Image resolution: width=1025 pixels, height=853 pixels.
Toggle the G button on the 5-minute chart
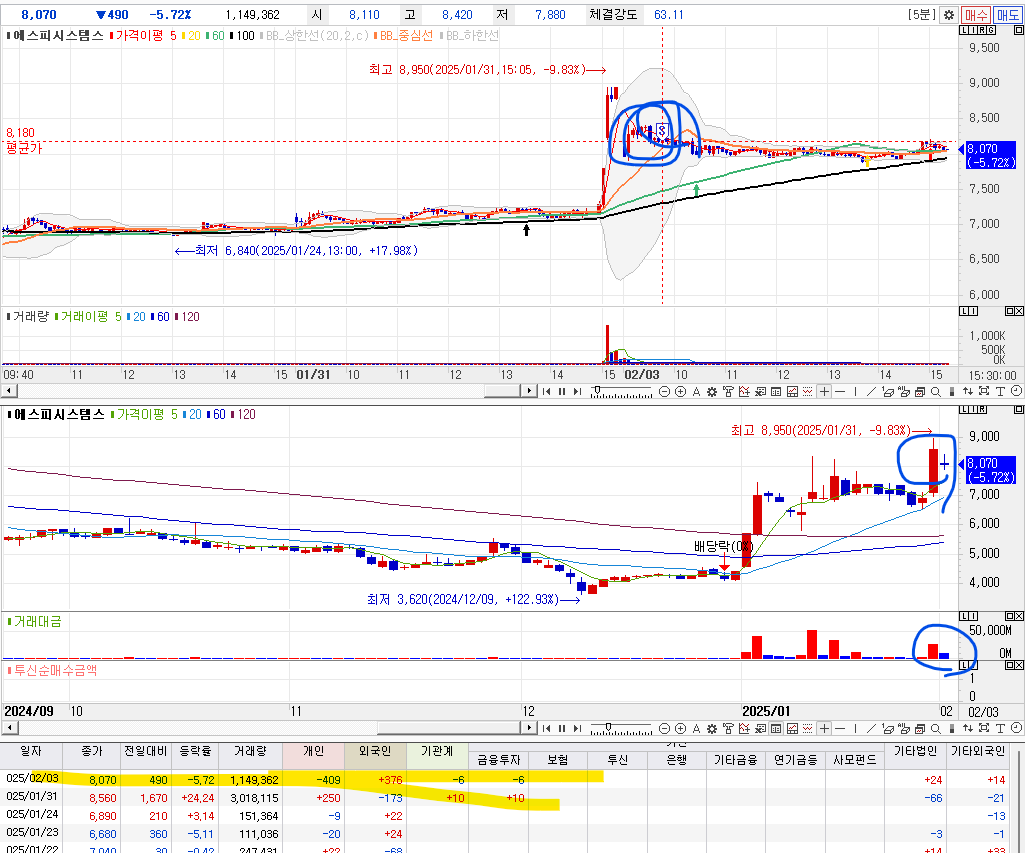[x=991, y=30]
